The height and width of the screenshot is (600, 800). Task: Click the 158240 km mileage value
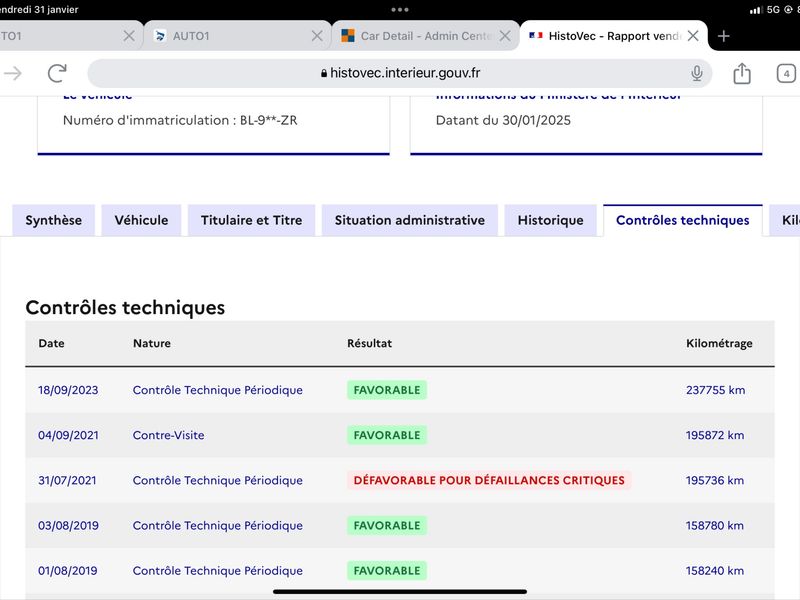click(715, 571)
